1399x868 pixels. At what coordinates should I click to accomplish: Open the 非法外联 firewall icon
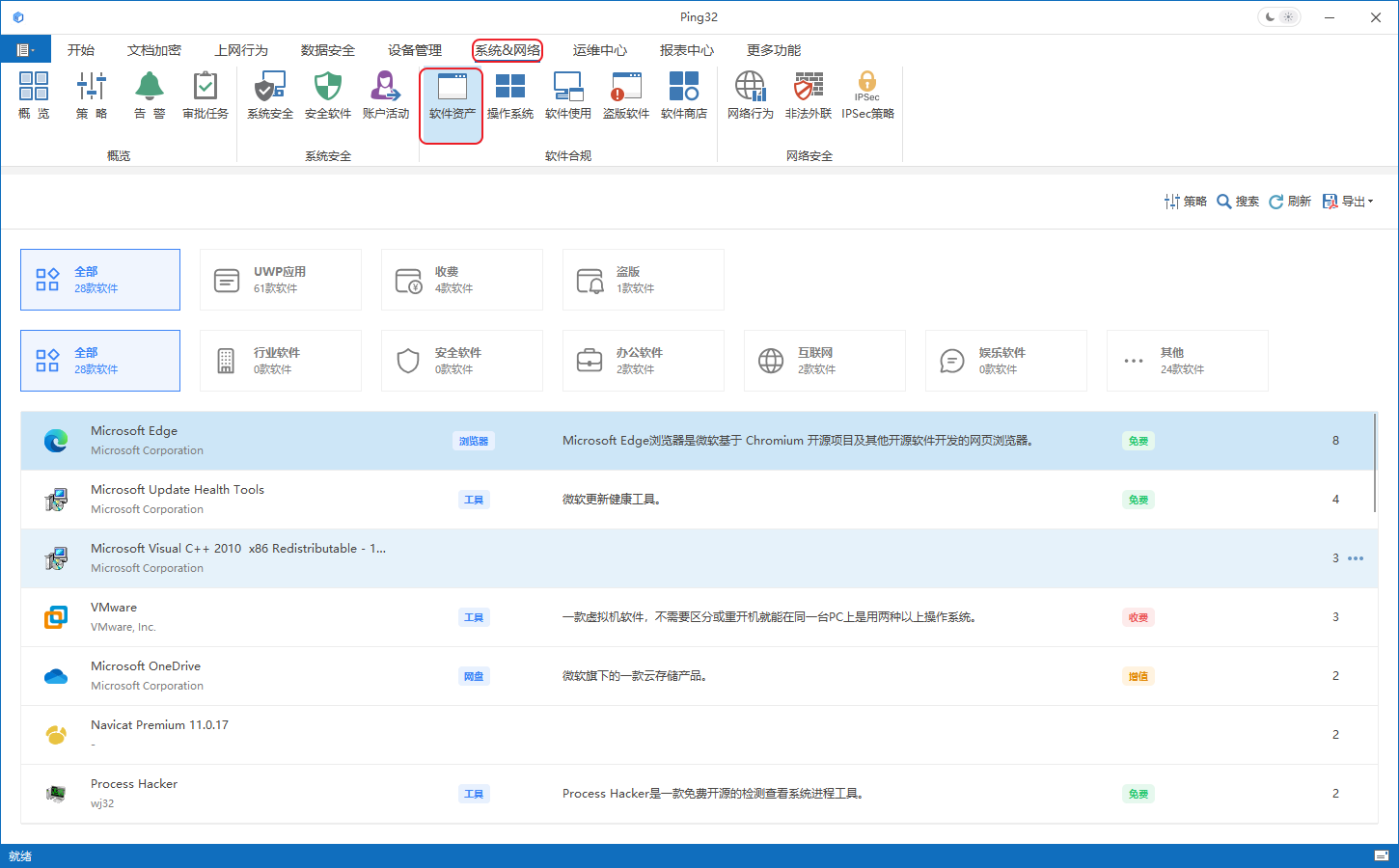809,95
